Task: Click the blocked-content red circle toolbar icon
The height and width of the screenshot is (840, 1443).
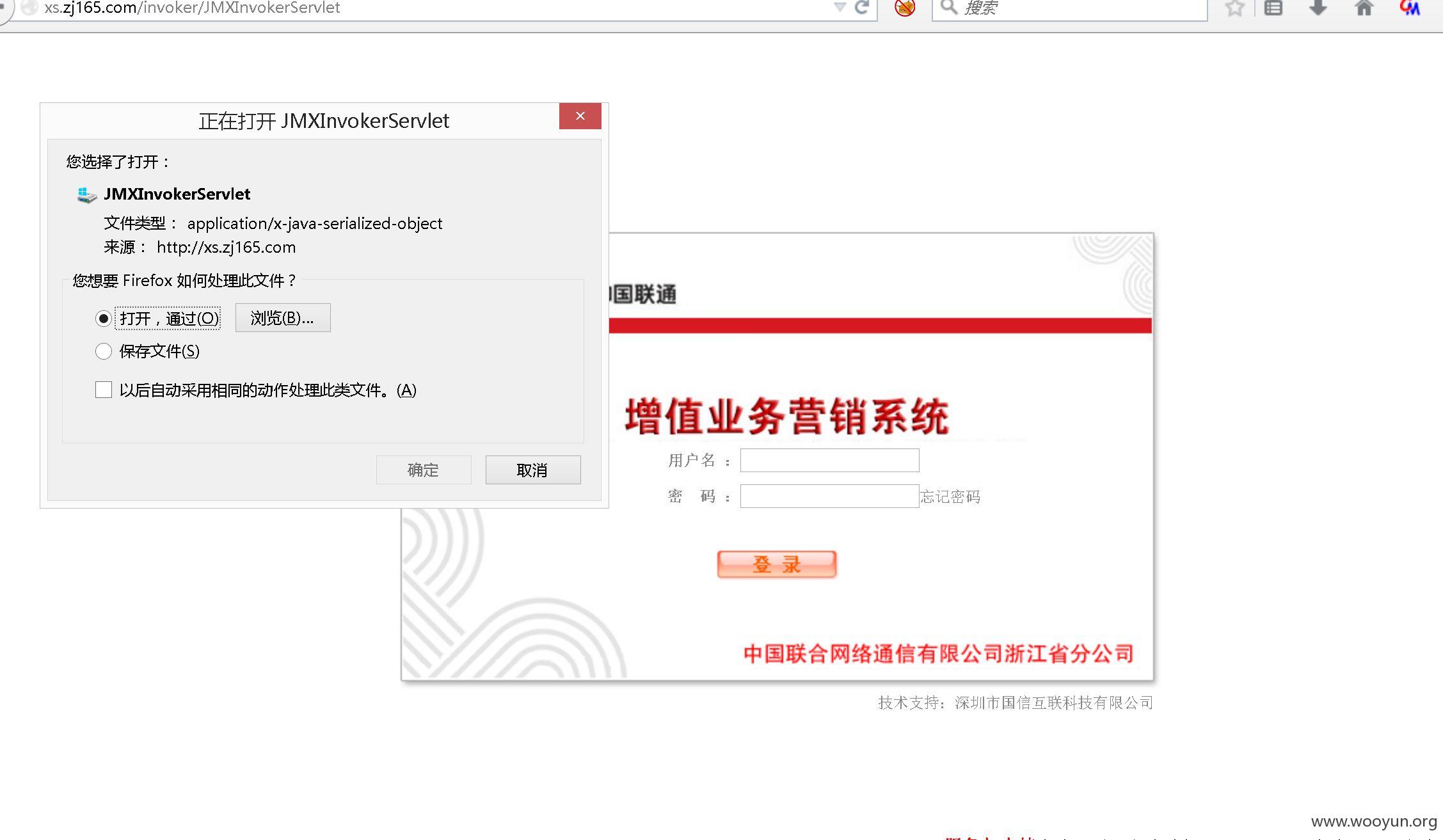Action: click(x=905, y=8)
